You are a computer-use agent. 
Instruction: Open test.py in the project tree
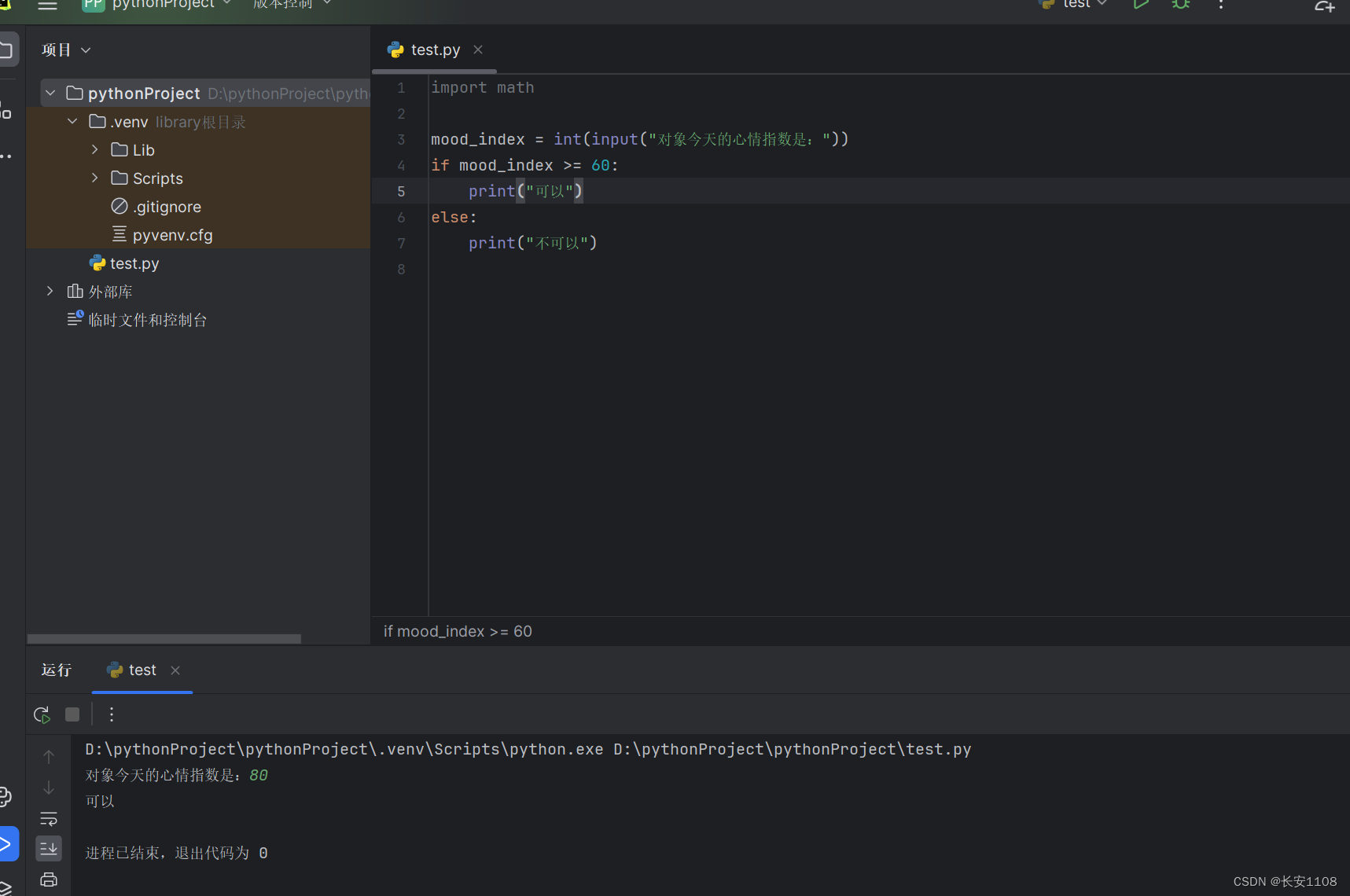[x=134, y=263]
